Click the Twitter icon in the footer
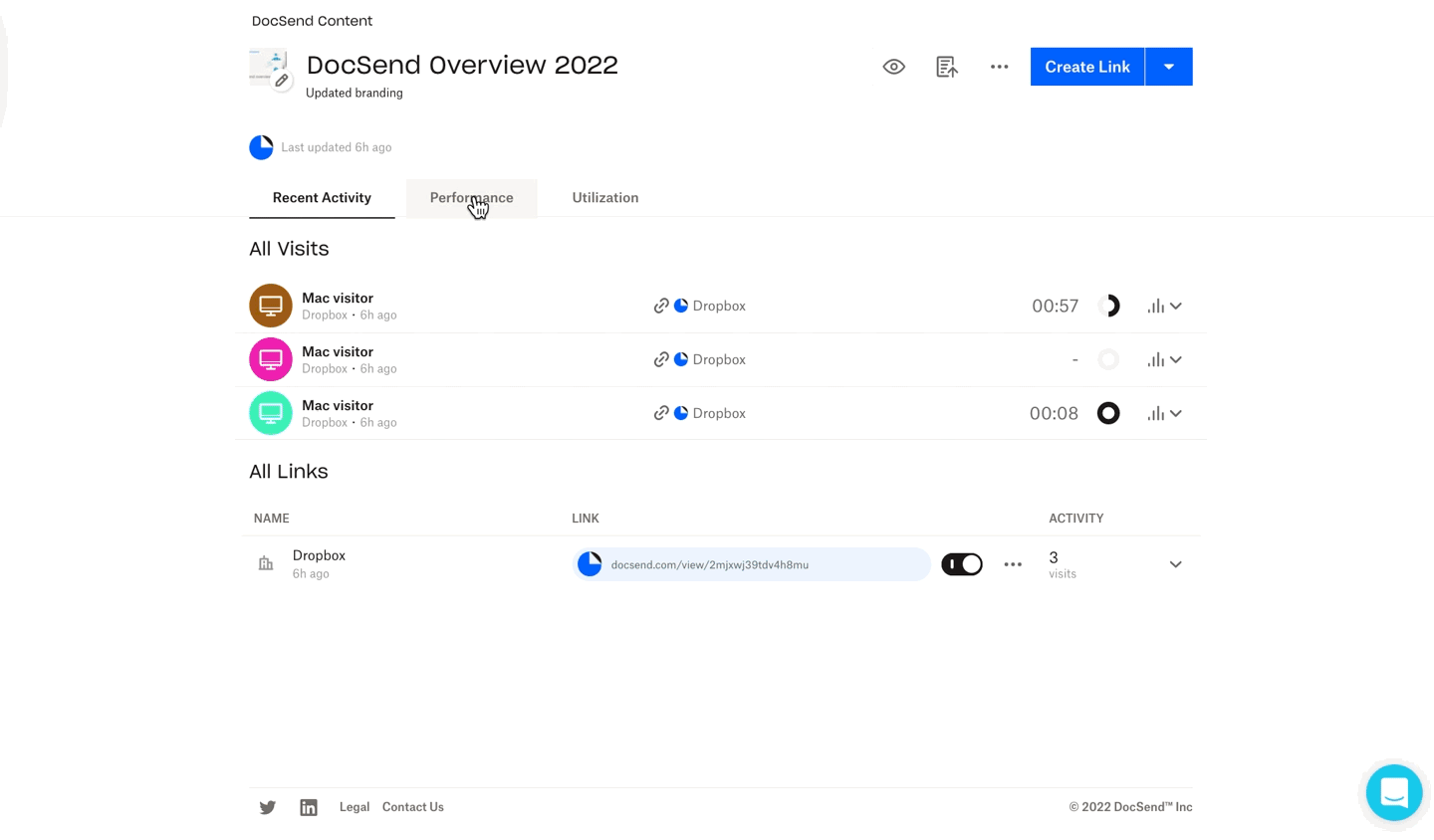1434x840 pixels. 267,807
